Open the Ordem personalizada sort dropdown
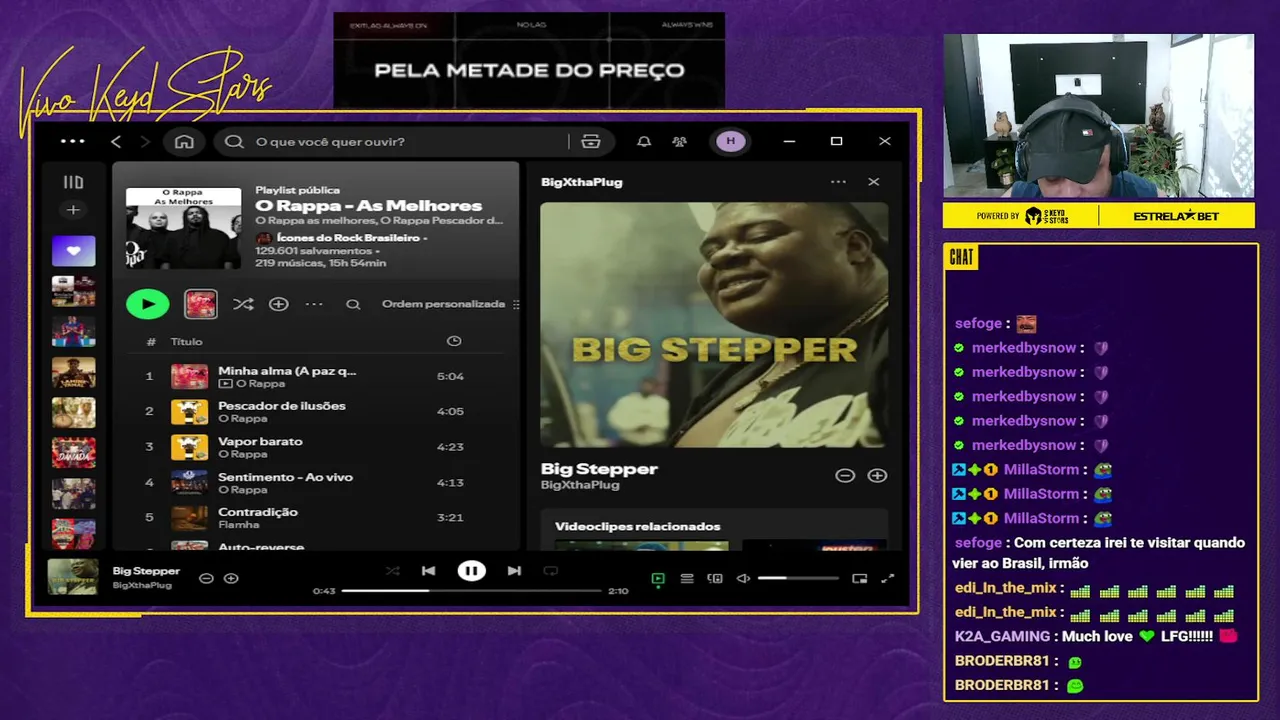The image size is (1280, 720). point(450,304)
